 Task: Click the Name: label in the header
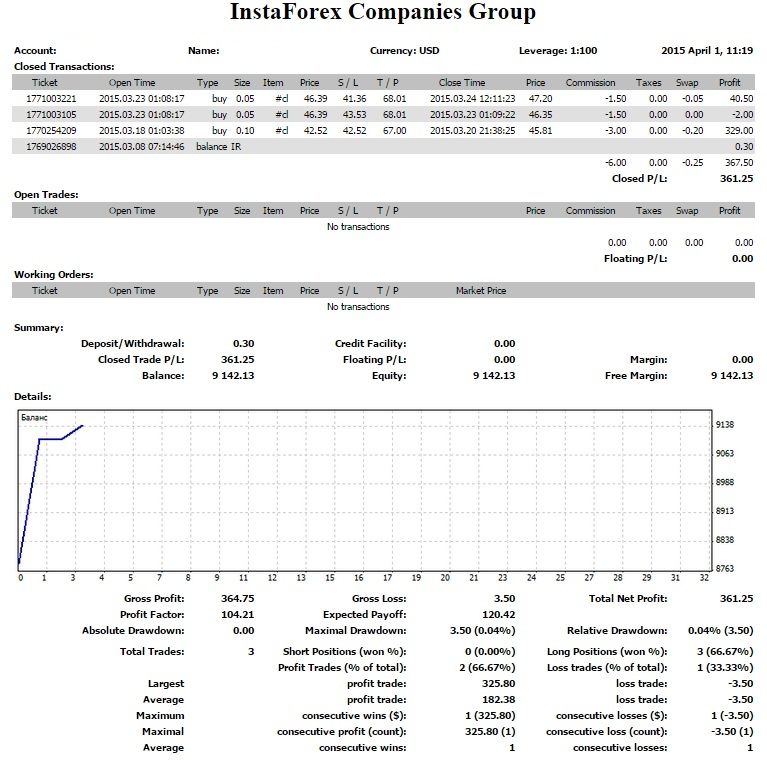[203, 50]
